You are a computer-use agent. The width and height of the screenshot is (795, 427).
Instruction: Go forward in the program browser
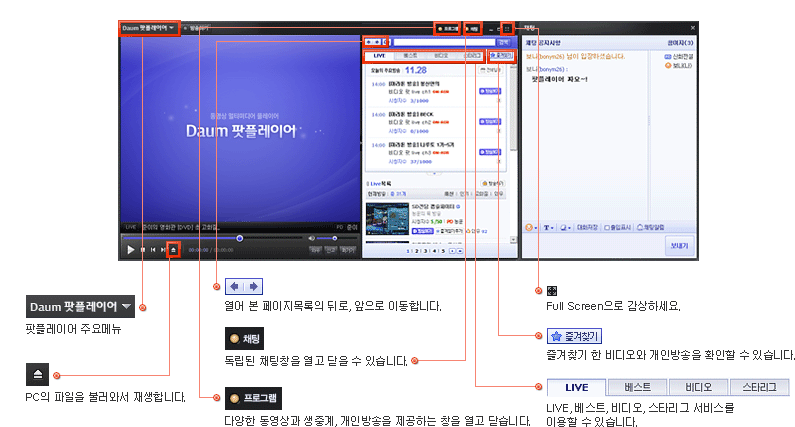377,42
